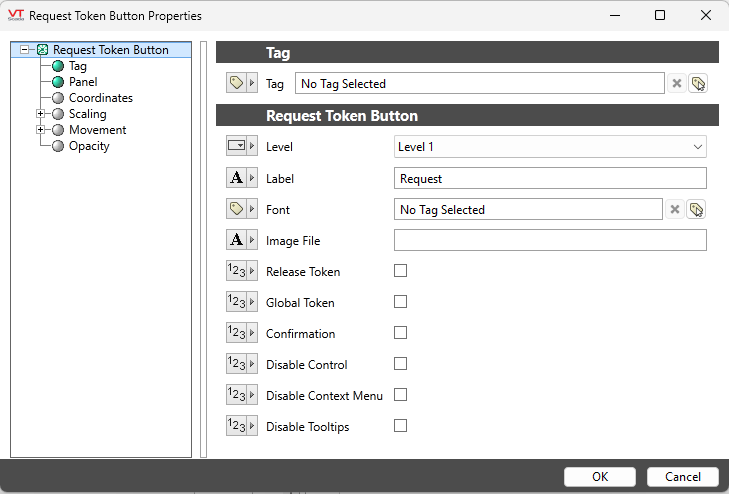
Task: Check the Confirmation checkbox
Action: tap(401, 333)
